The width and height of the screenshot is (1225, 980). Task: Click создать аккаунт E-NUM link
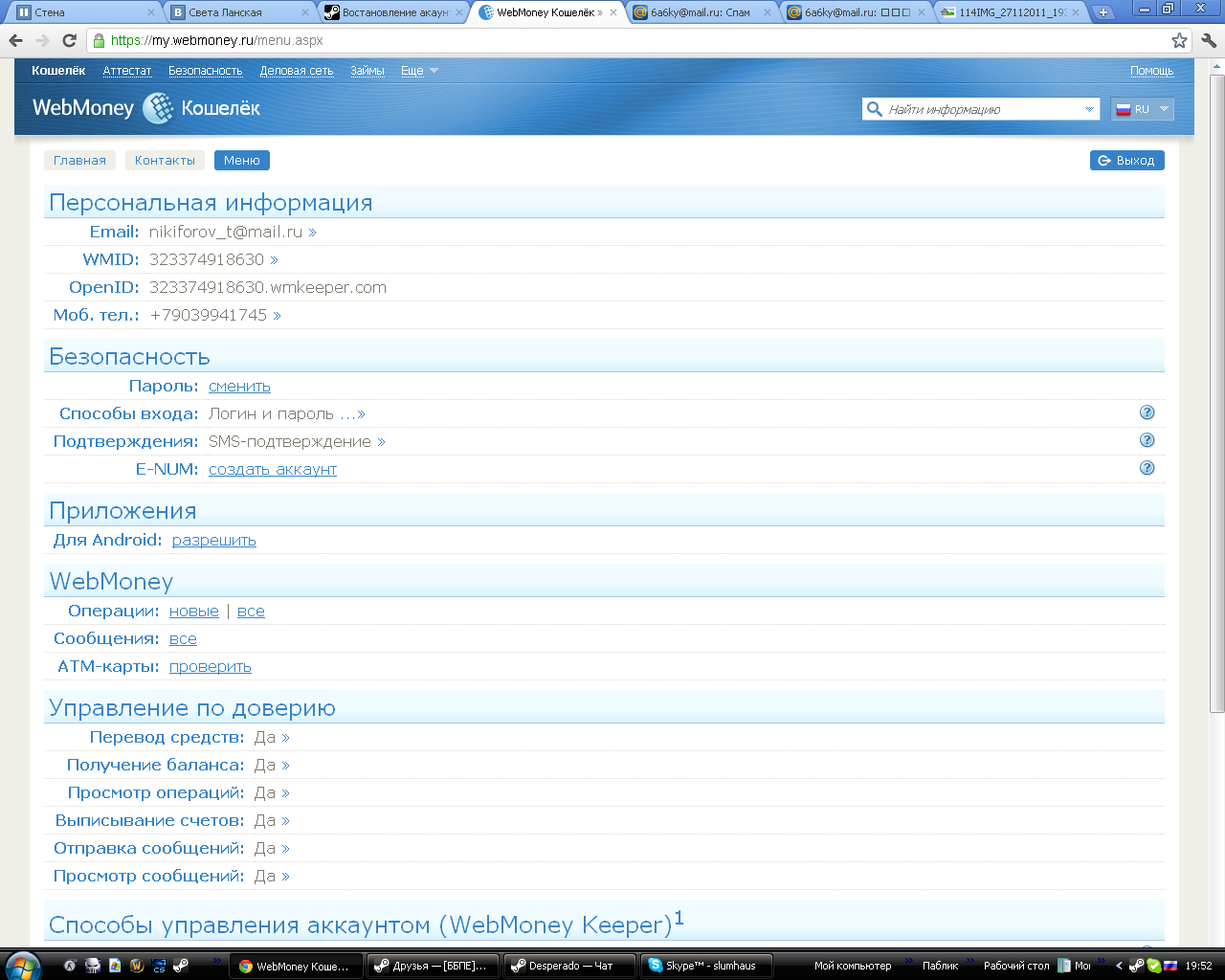pyautogui.click(x=273, y=470)
